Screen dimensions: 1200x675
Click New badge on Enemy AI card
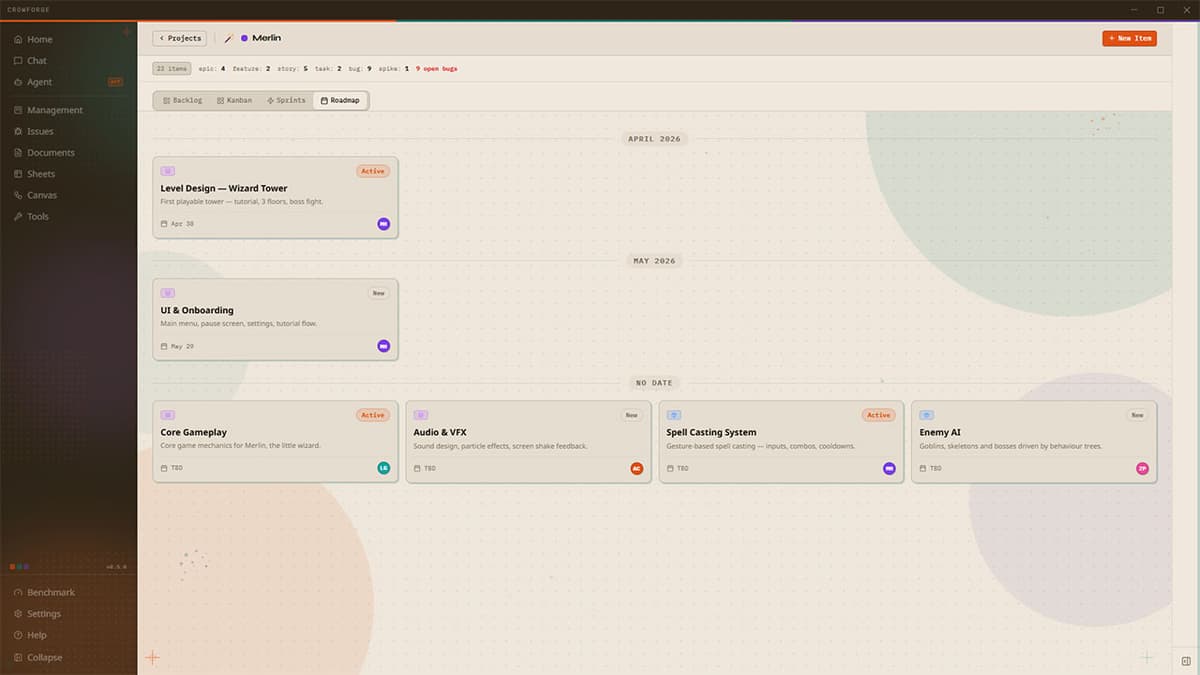click(x=1137, y=415)
